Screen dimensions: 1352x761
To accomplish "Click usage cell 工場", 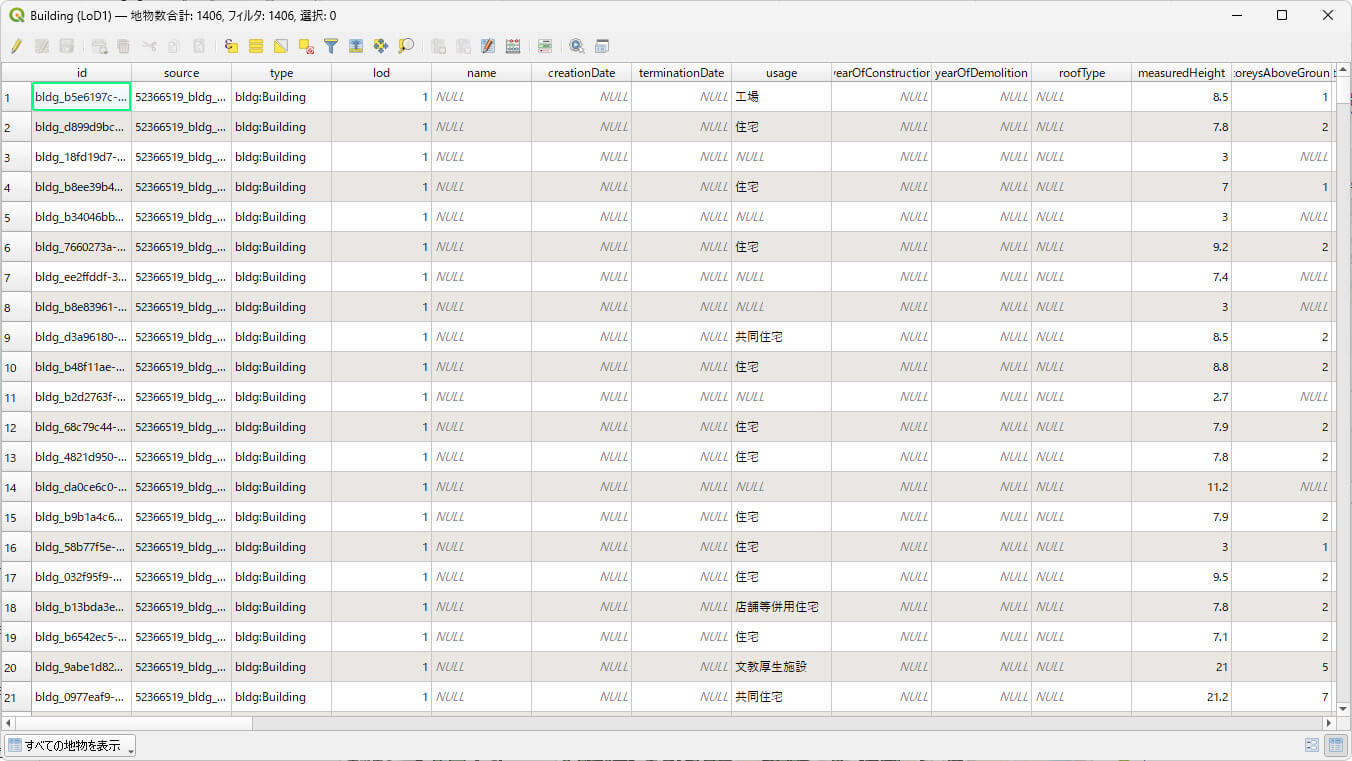I will (782, 97).
